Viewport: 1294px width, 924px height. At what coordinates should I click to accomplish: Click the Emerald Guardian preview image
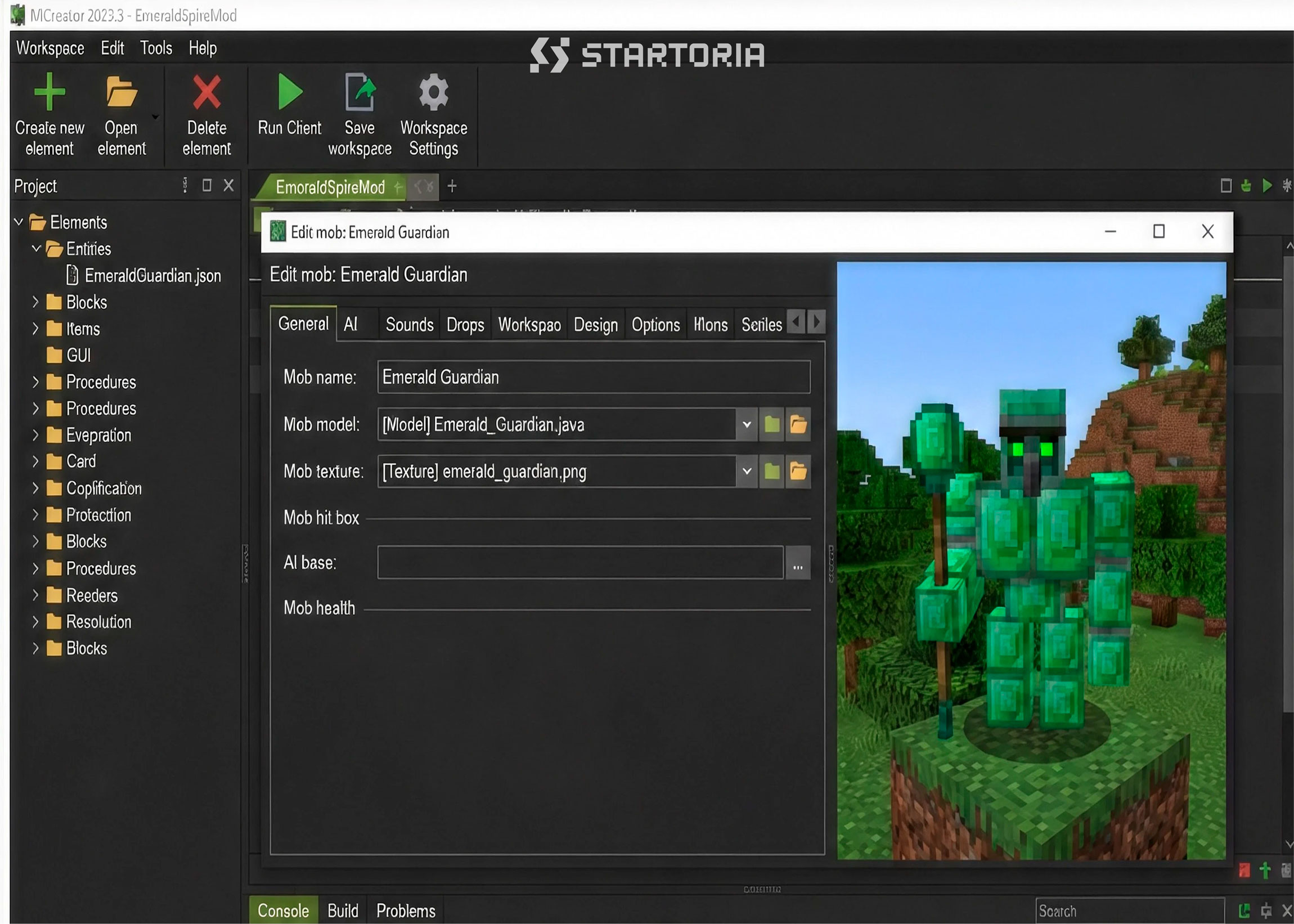pos(1031,560)
